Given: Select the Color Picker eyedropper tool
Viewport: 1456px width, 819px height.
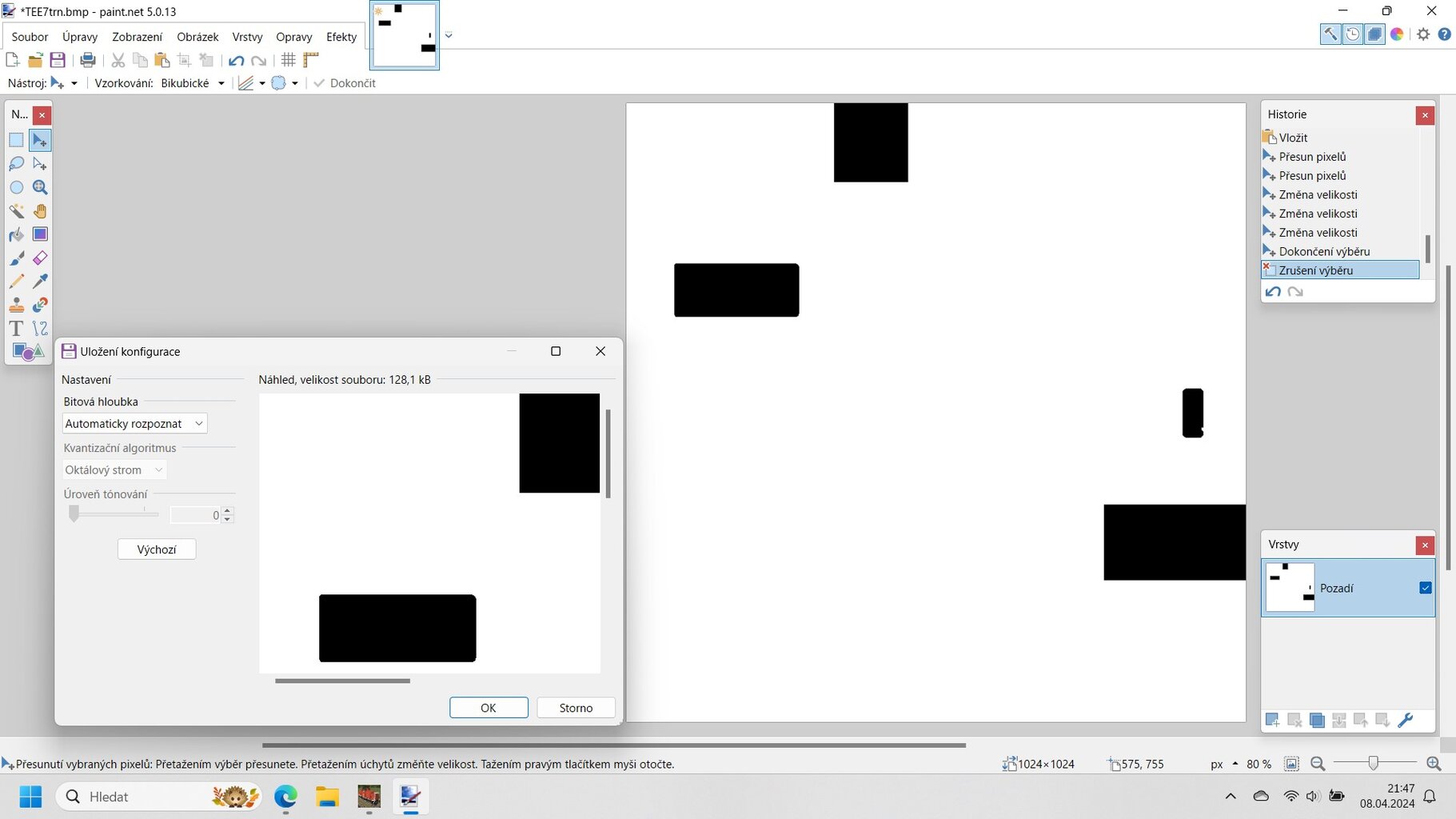Looking at the screenshot, I should 40,282.
